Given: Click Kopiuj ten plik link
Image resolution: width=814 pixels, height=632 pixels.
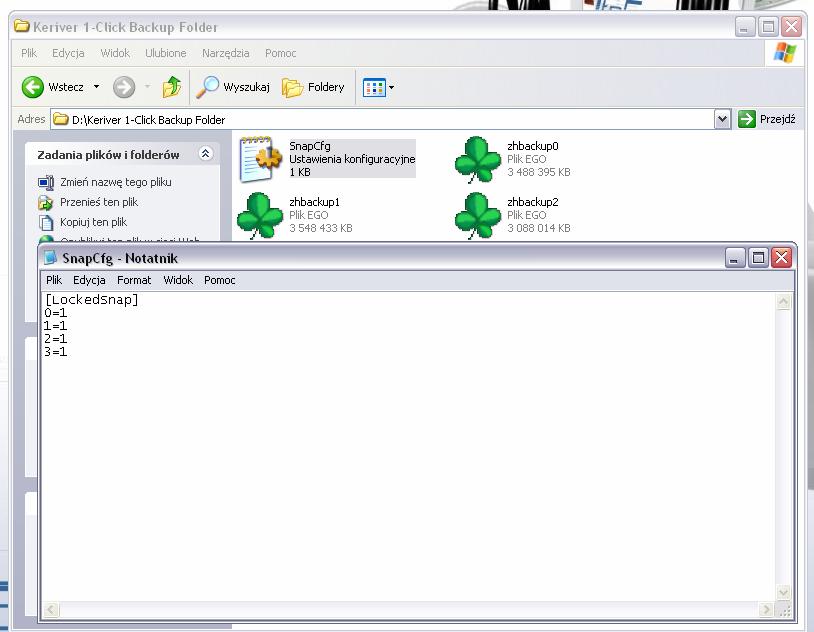Looking at the screenshot, I should [93, 222].
